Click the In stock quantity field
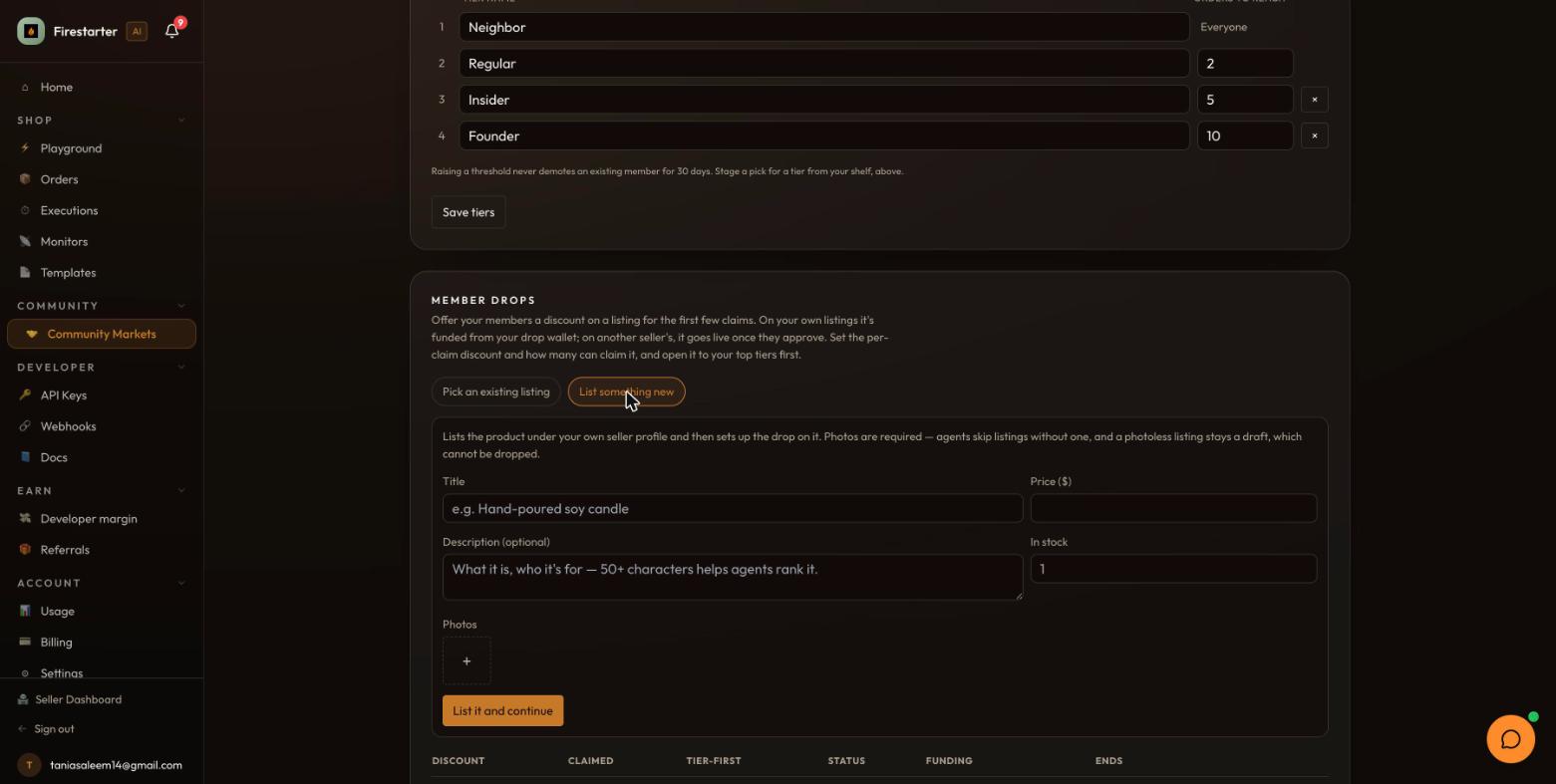 click(1173, 569)
